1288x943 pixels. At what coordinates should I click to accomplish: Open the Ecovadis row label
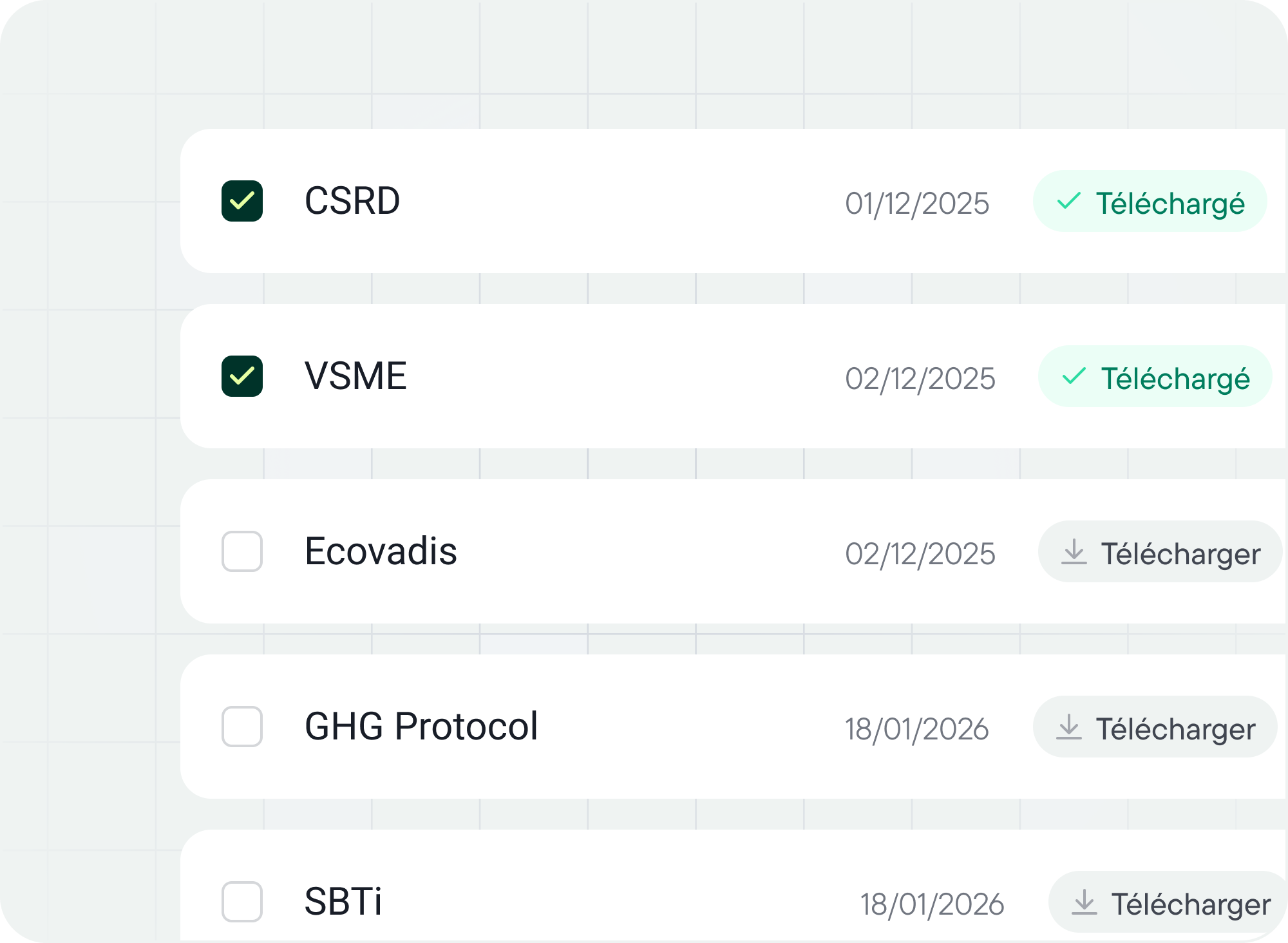(381, 551)
